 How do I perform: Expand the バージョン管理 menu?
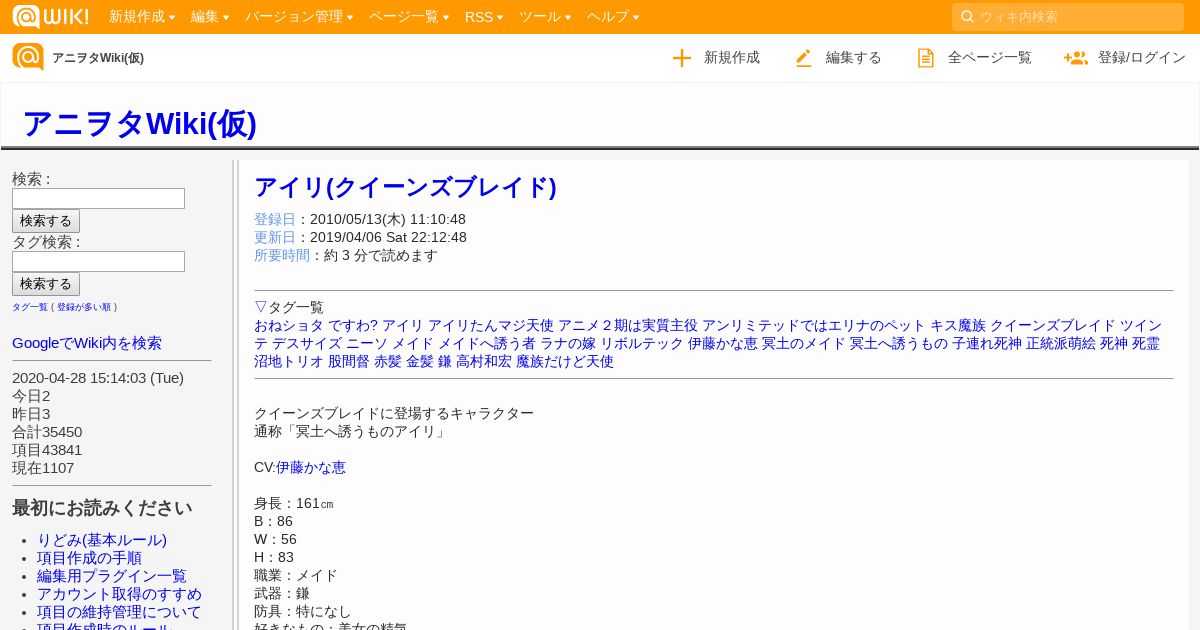(x=299, y=17)
